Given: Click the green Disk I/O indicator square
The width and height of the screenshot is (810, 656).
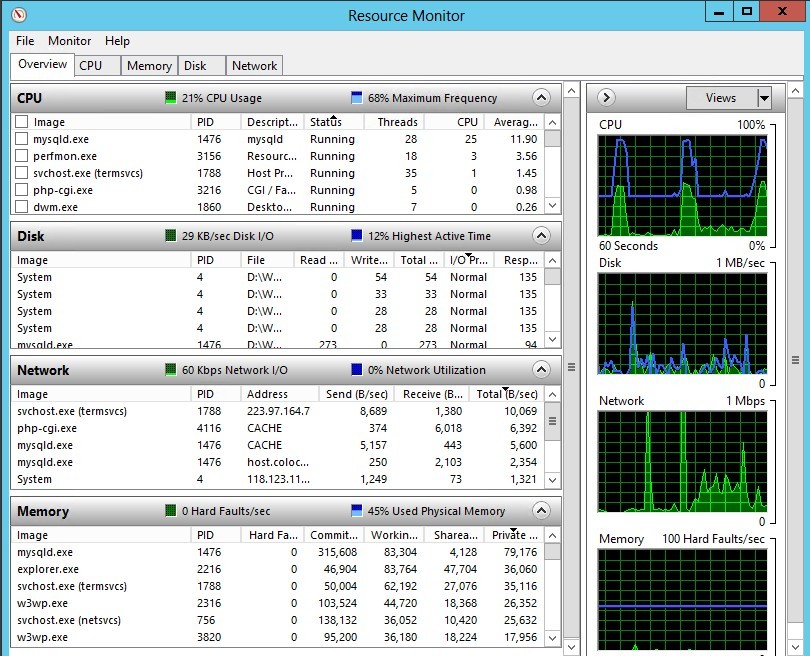Looking at the screenshot, I should 170,236.
